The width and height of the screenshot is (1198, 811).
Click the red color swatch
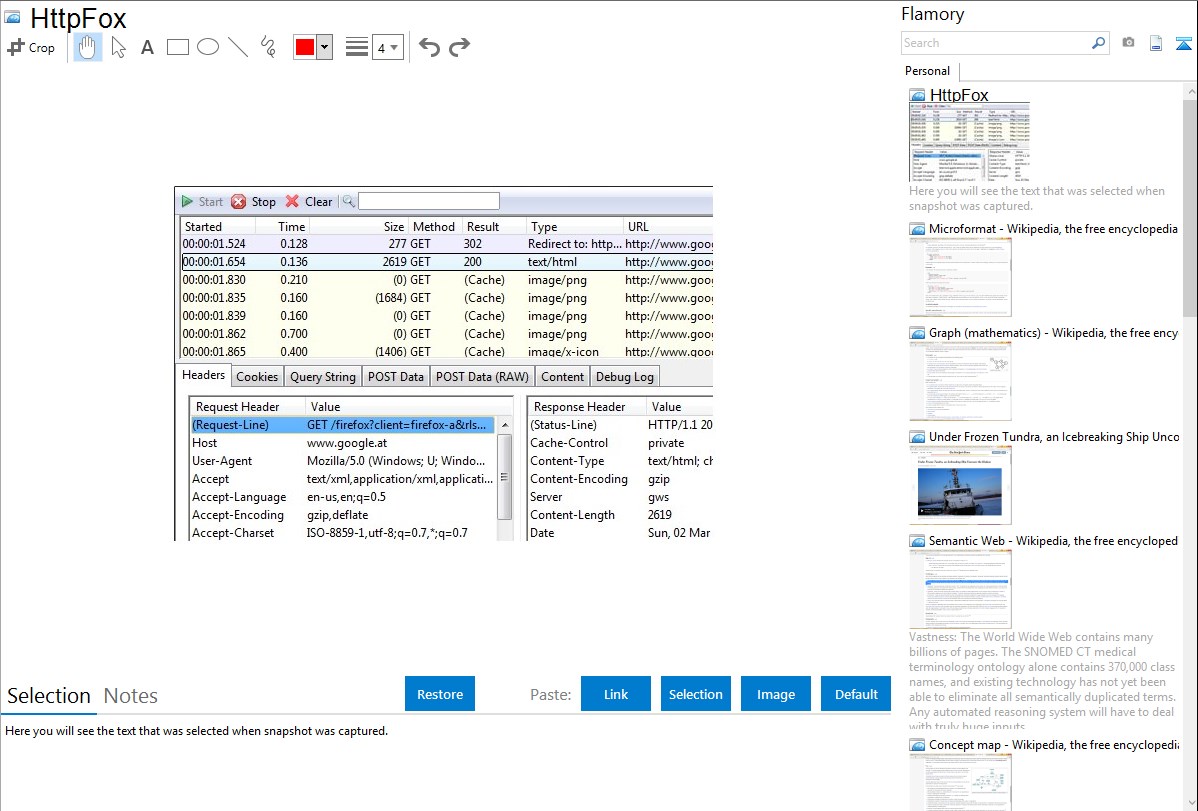(305, 47)
